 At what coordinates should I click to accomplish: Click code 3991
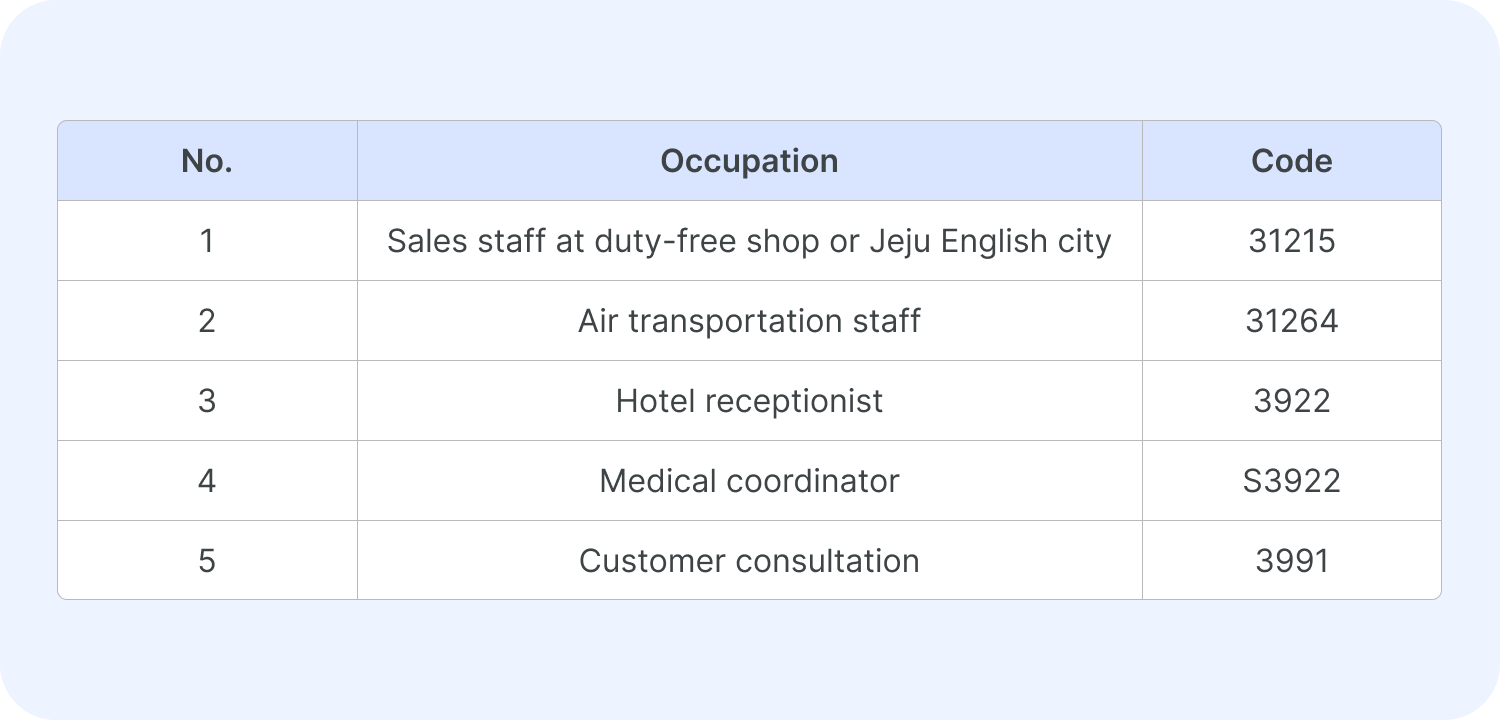(1291, 561)
